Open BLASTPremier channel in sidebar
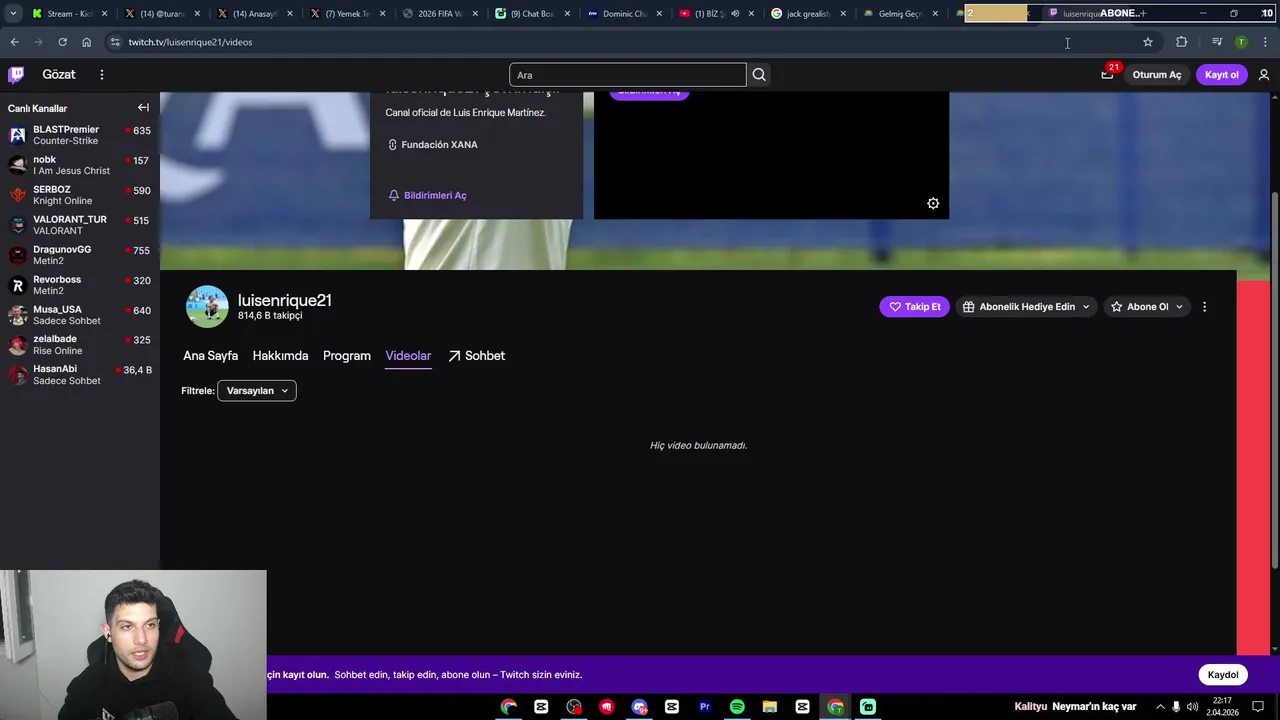The image size is (1280, 720). (79, 135)
